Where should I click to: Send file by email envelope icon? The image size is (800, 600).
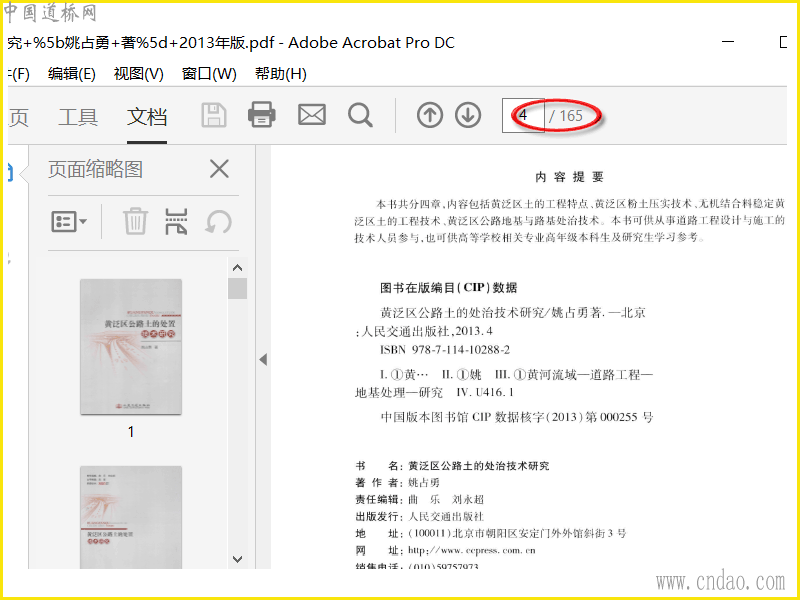pyautogui.click(x=312, y=115)
